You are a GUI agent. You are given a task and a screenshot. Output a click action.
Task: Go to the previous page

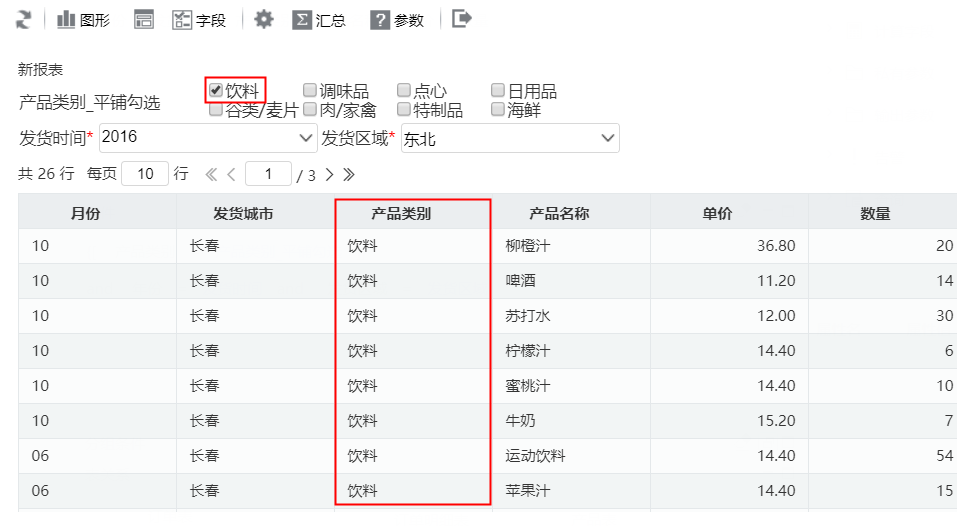pyautogui.click(x=232, y=175)
